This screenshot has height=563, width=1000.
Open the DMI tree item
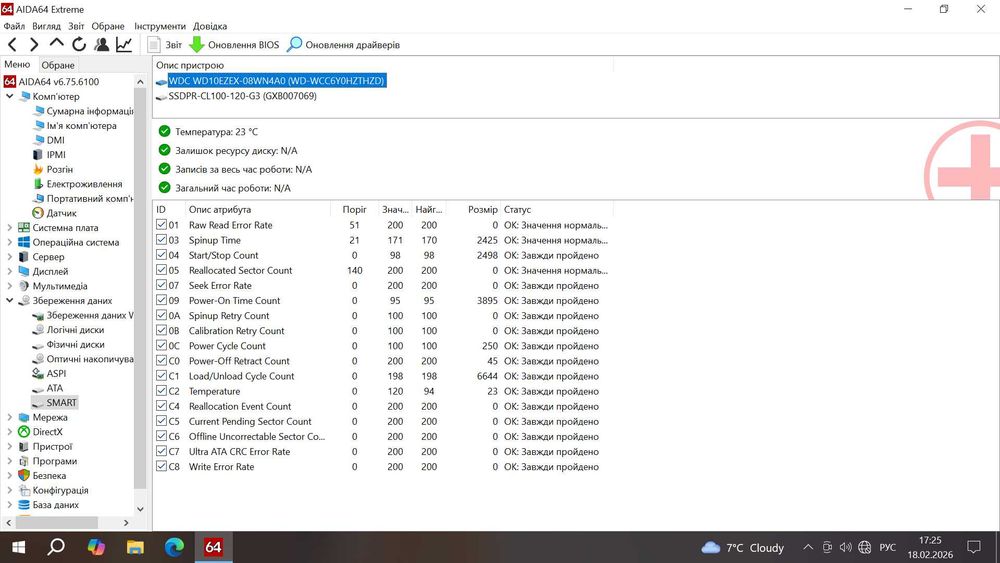55,140
